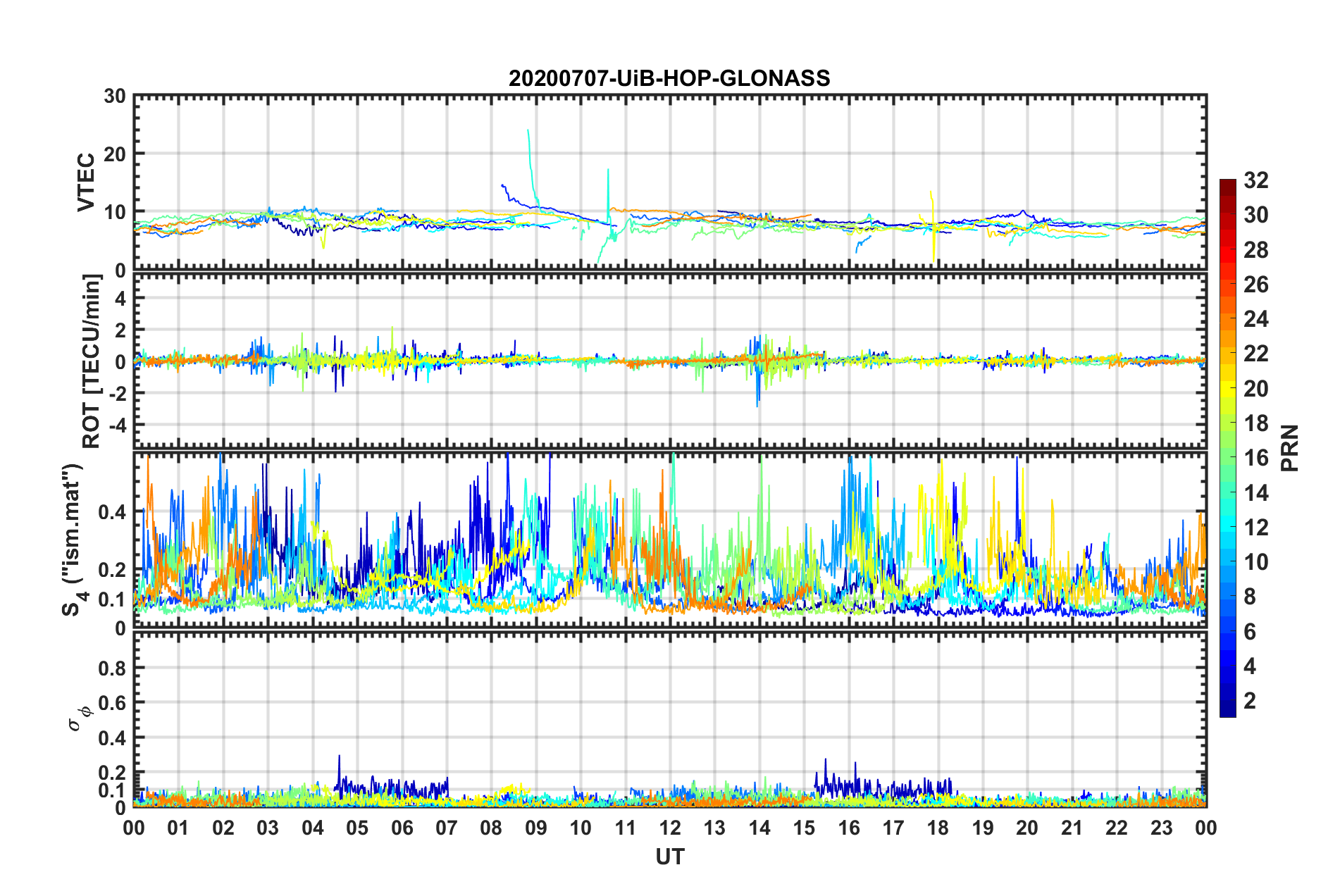Pick the dark blue bottom of colorbar

[1227, 710]
